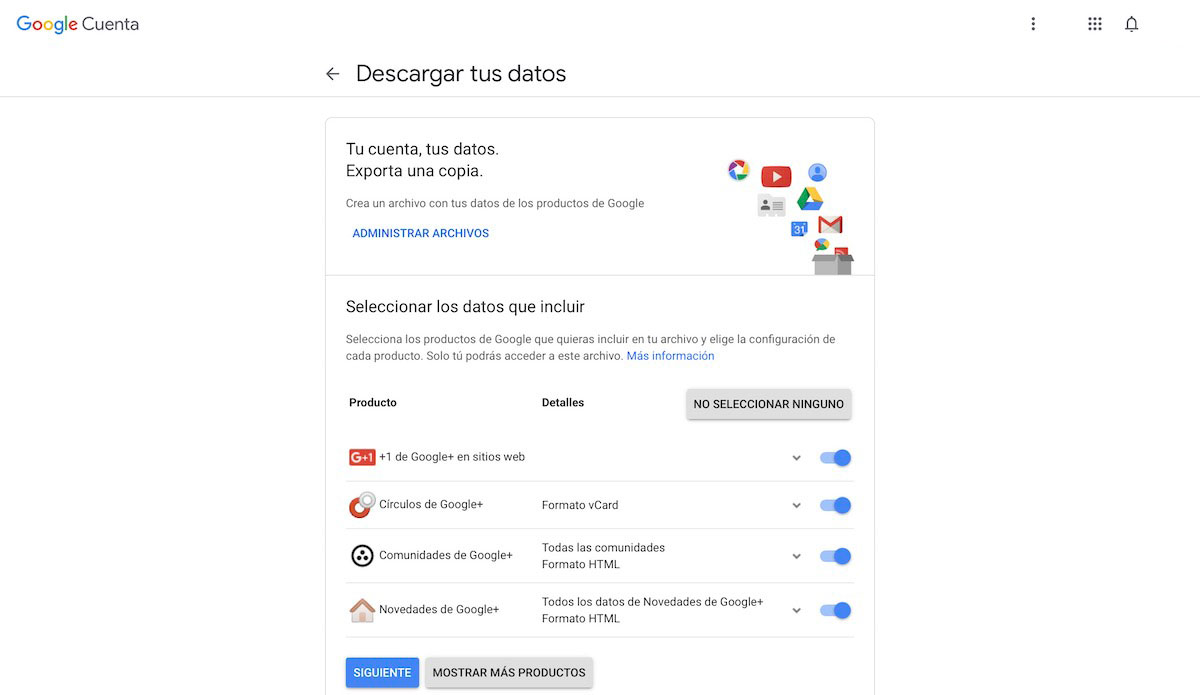Image resolution: width=1200 pixels, height=695 pixels.
Task: Disable the Círculos de Google+ switch
Action: pos(835,505)
